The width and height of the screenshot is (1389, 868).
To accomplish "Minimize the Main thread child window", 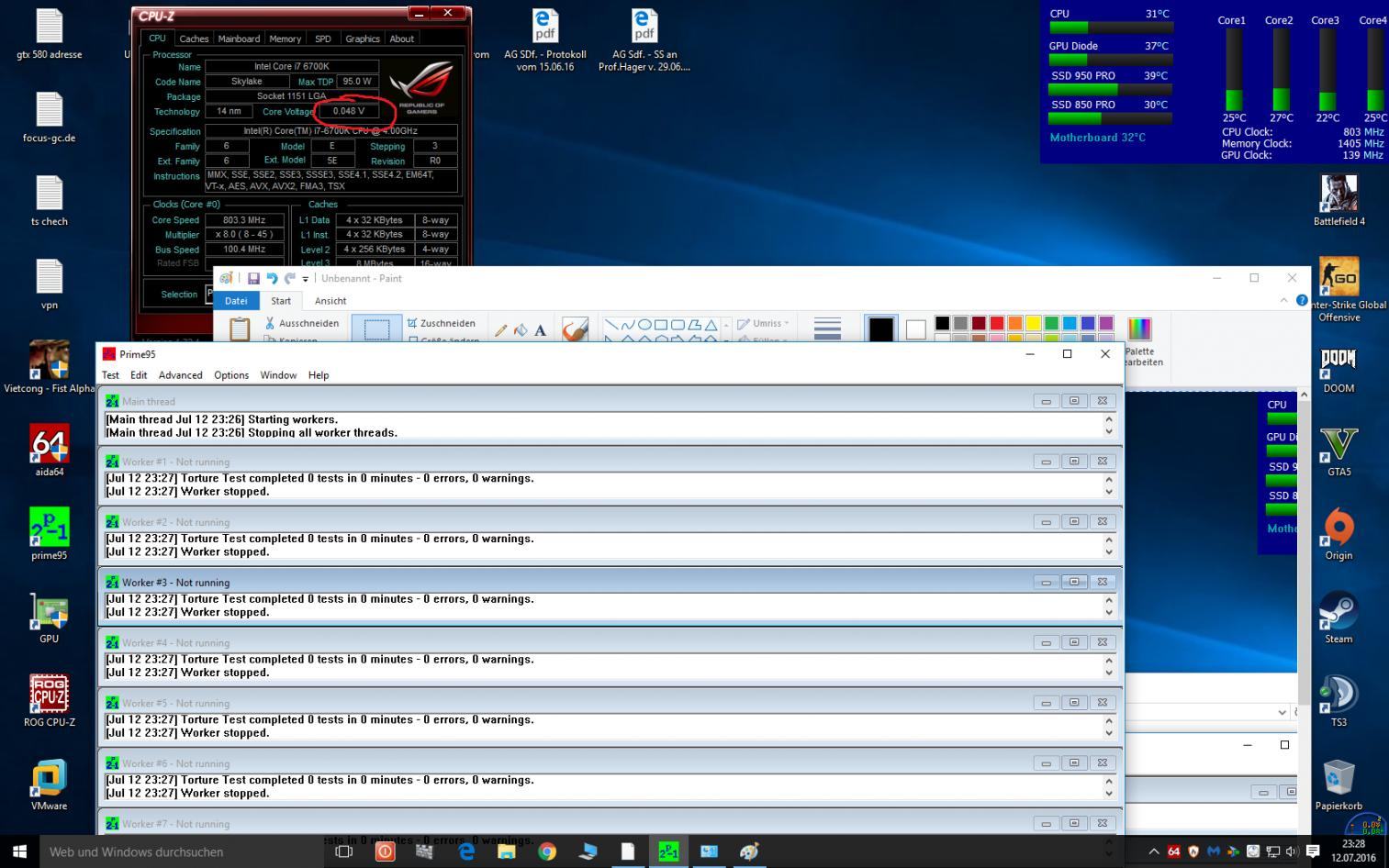I will click(1046, 401).
